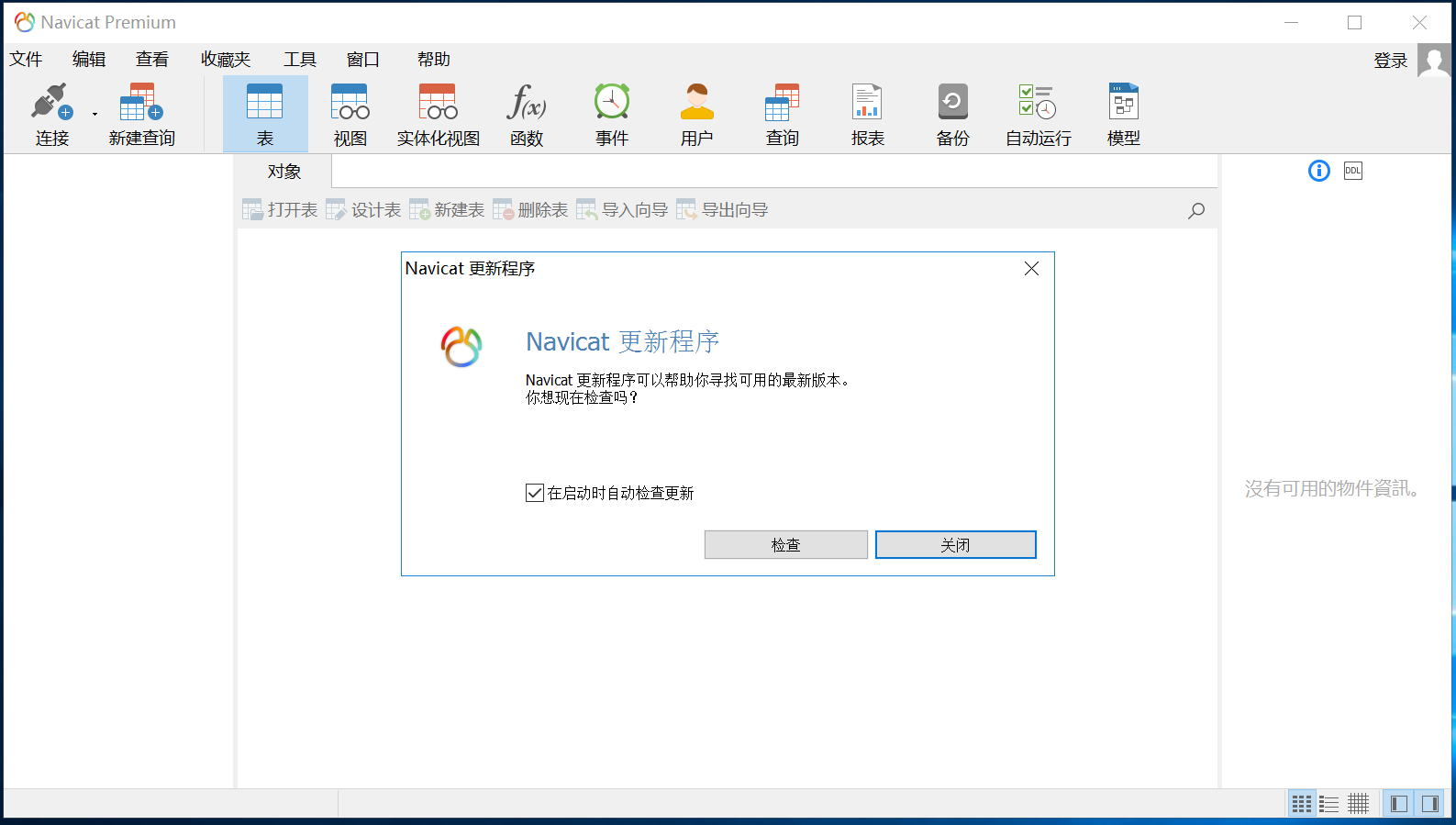Click the 用户 (User) icon
Image resolution: width=1456 pixels, height=825 pixels.
pyautogui.click(x=697, y=114)
